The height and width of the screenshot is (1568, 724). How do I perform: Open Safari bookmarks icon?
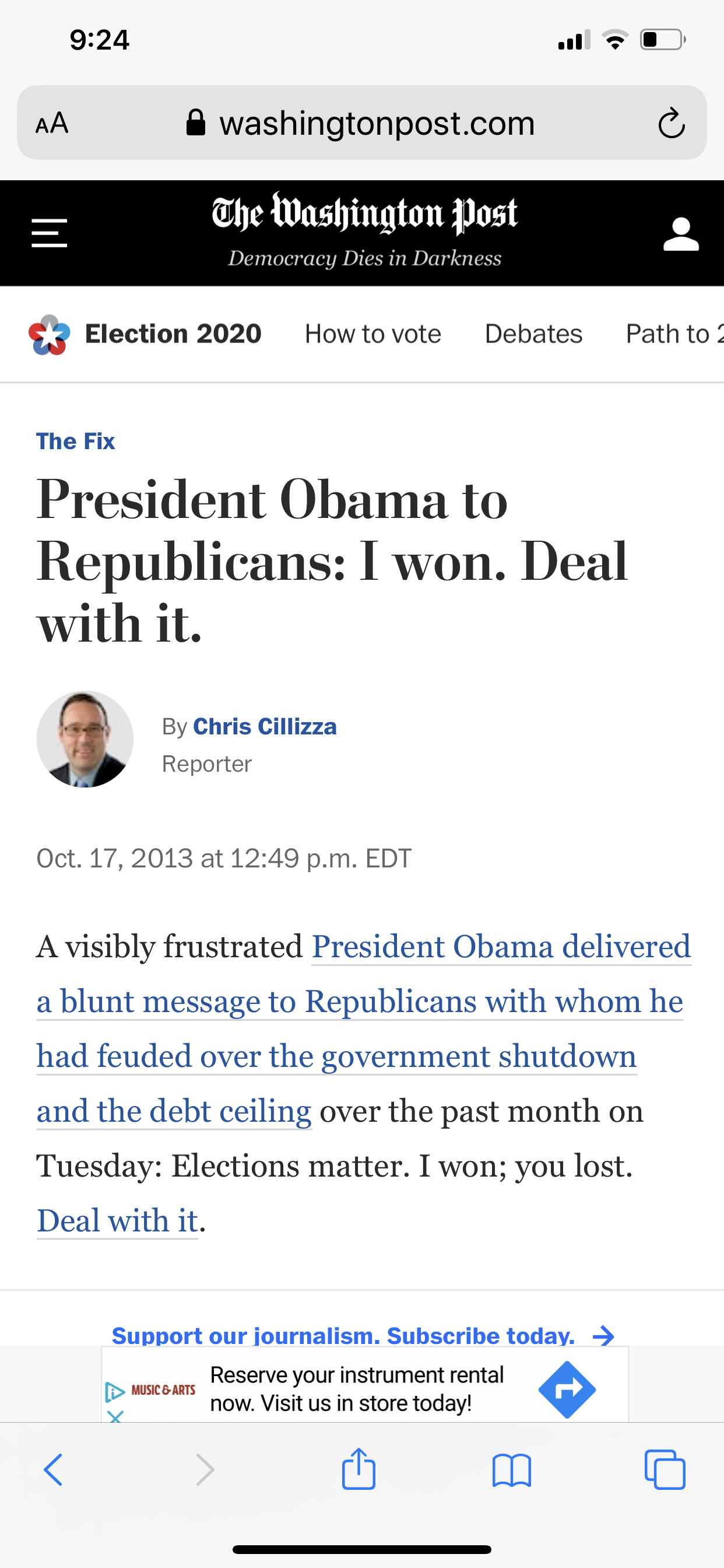coord(511,1471)
